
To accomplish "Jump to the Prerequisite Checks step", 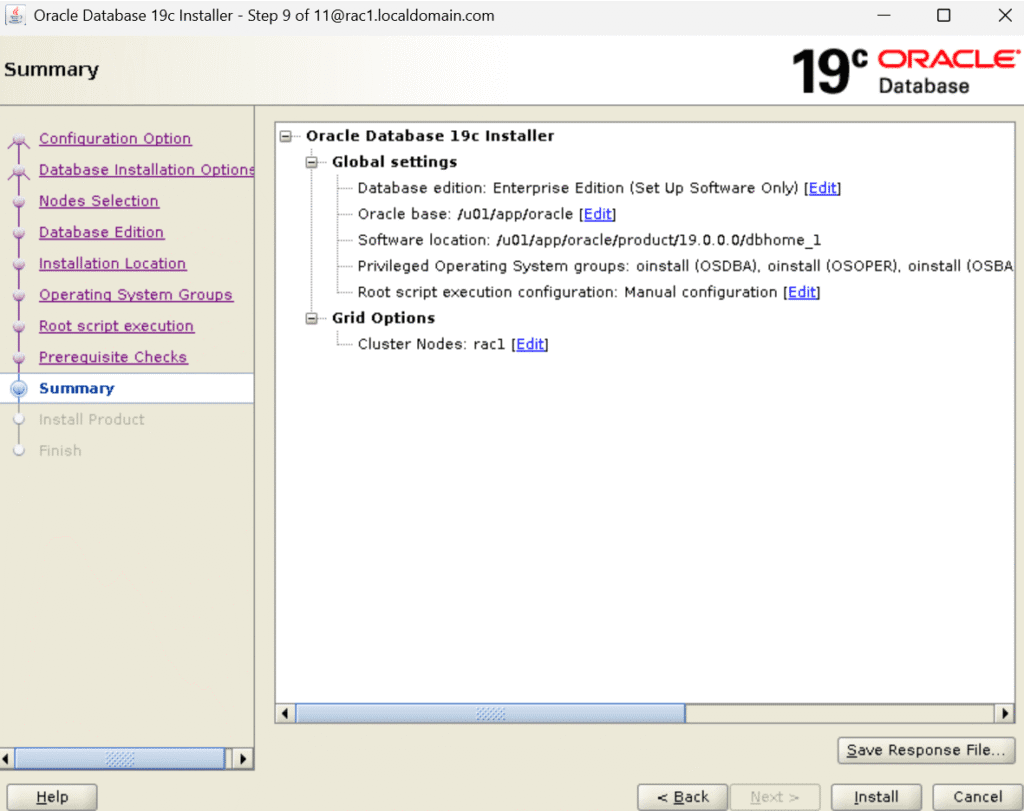I will pos(113,357).
